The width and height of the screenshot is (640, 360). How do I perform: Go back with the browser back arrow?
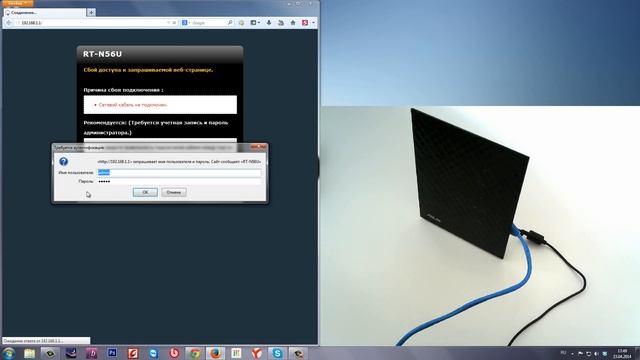9,23
